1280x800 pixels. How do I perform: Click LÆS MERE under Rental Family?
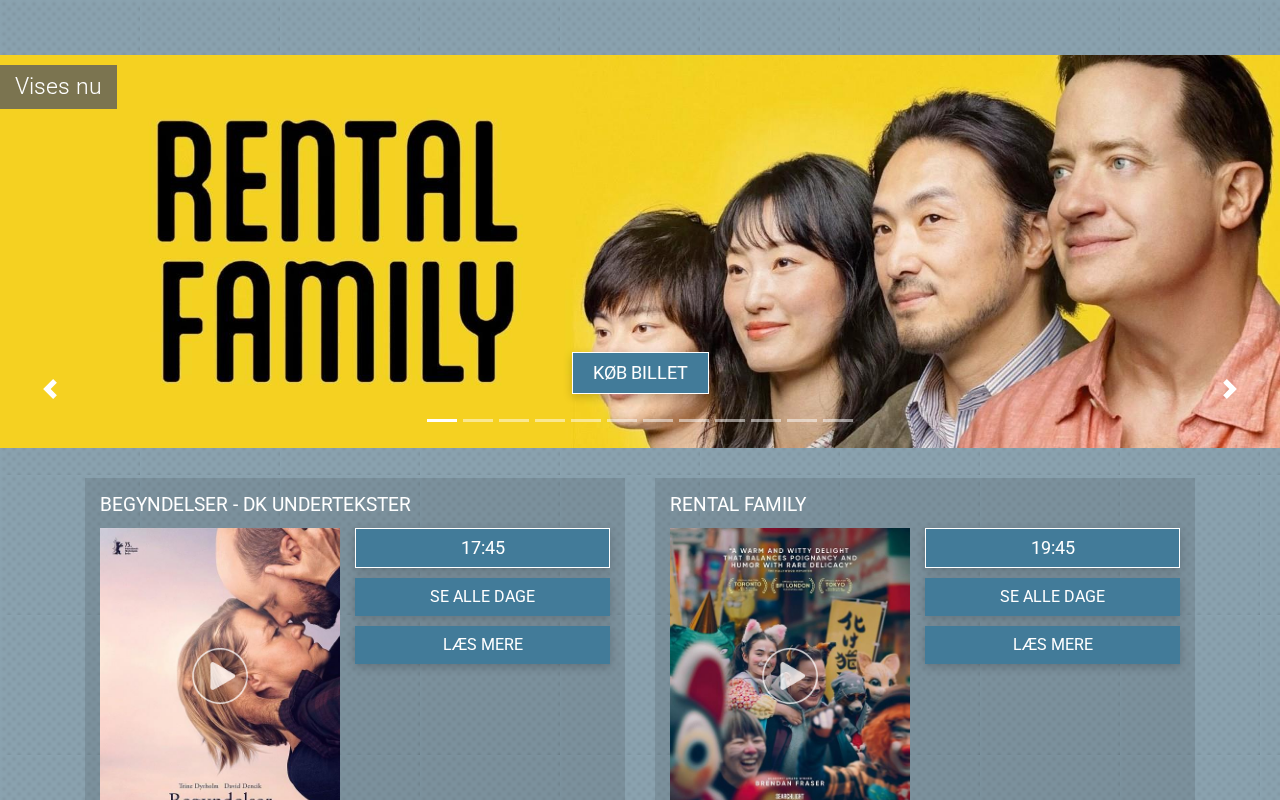1052,645
